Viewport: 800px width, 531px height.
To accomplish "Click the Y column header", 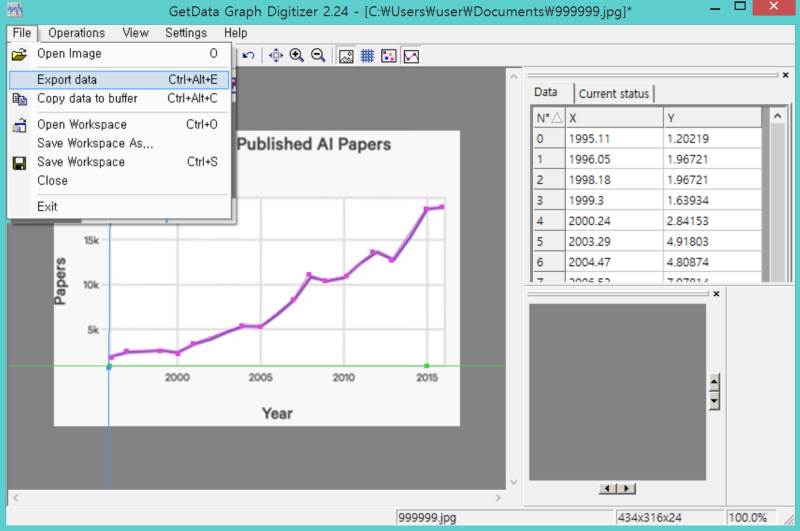I will pyautogui.click(x=712, y=118).
